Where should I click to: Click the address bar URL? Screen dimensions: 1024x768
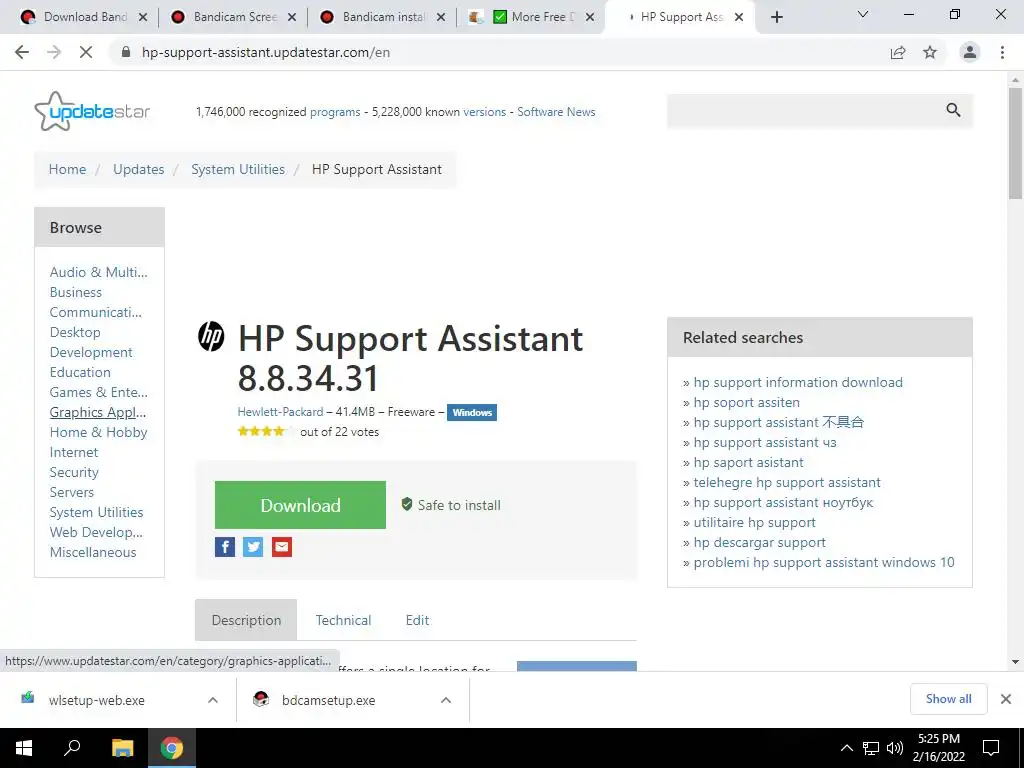[x=266, y=52]
